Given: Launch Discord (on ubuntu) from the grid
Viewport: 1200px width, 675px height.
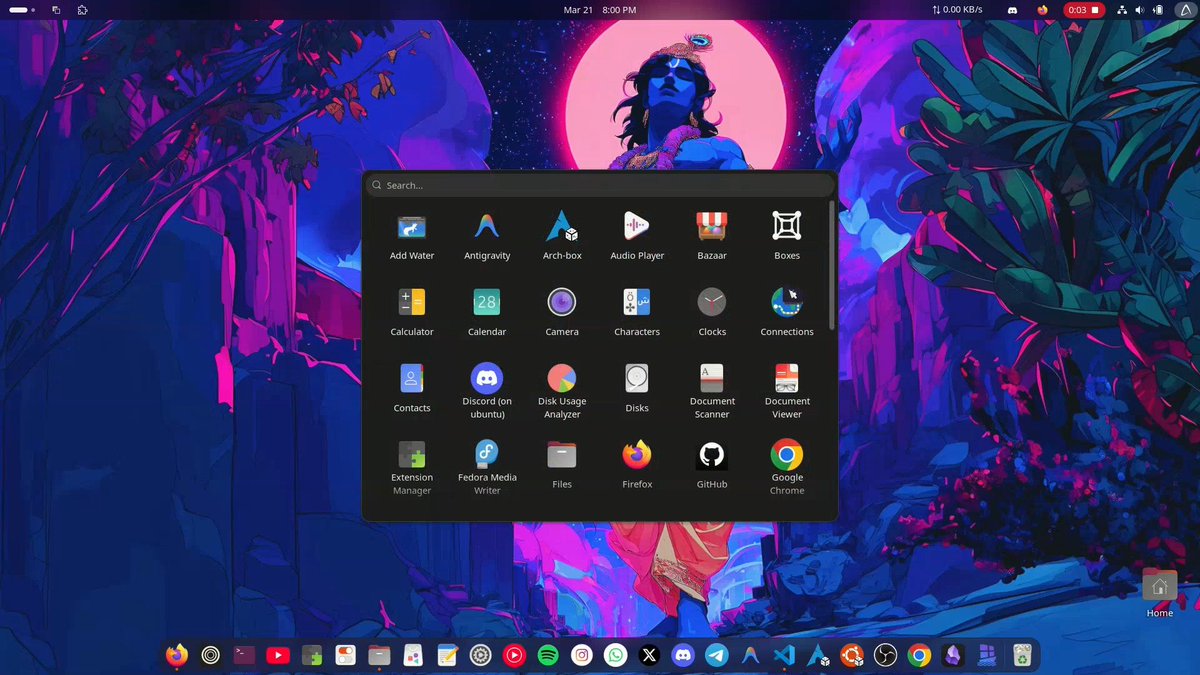Looking at the screenshot, I should tap(487, 391).
